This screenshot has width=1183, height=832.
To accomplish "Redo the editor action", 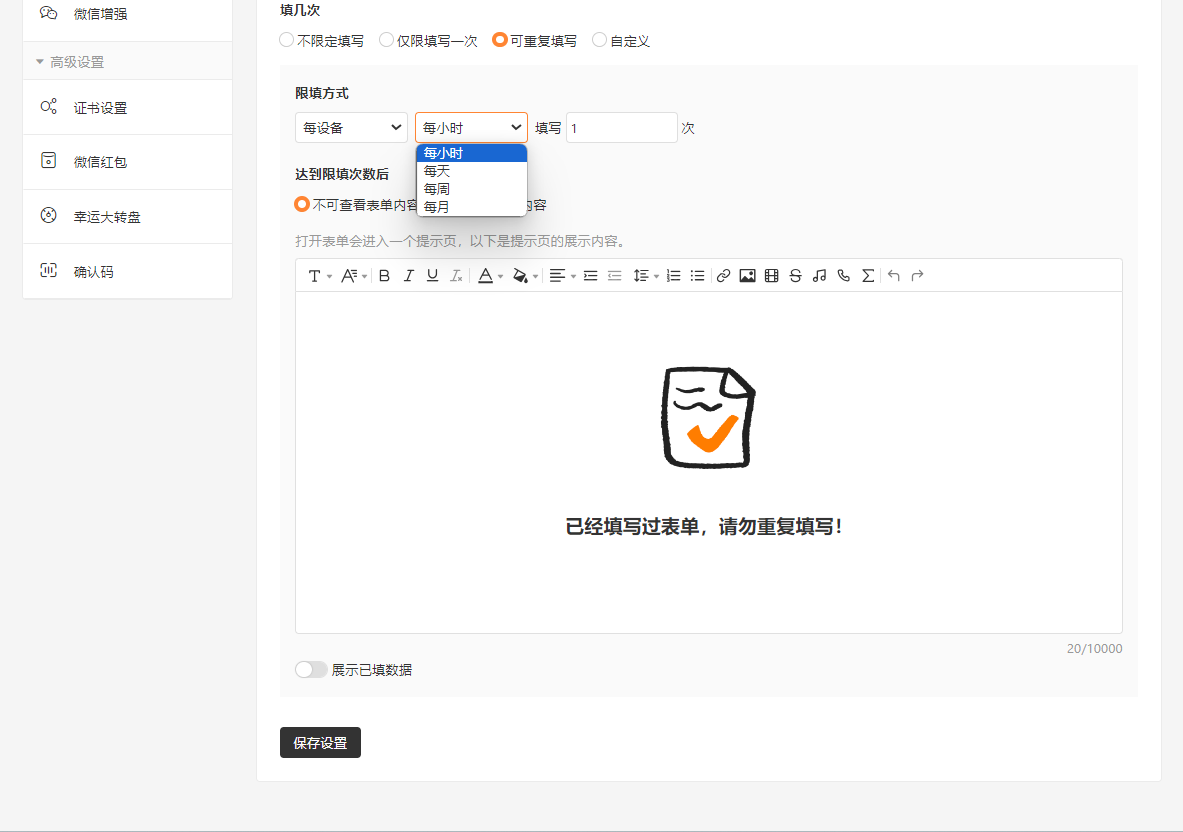I will [918, 276].
